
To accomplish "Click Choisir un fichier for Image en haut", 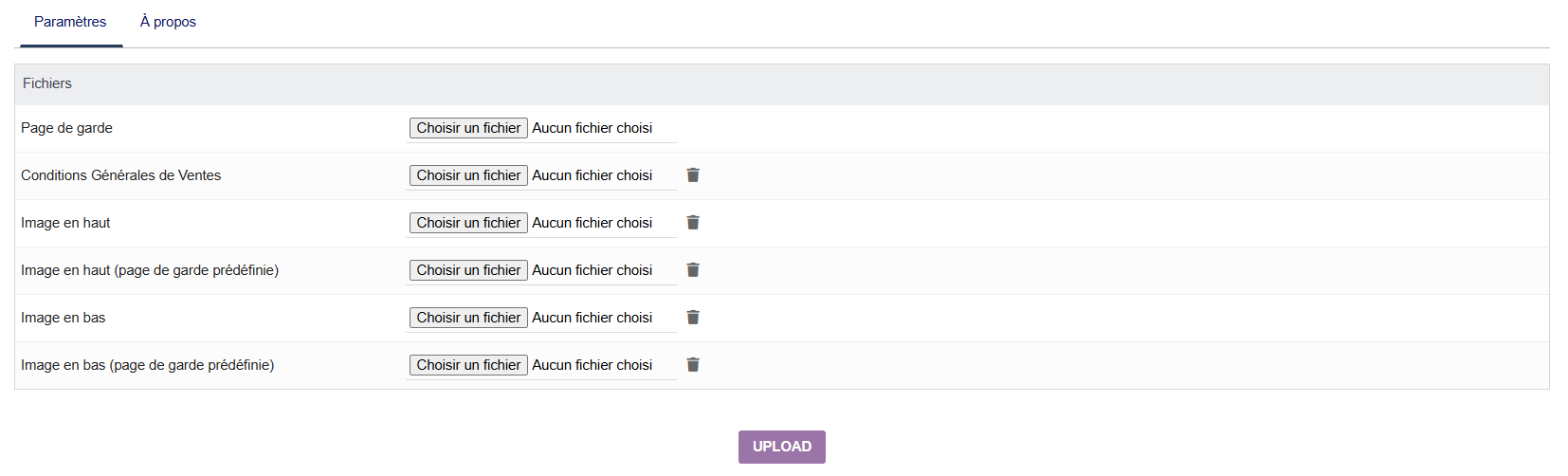I will tap(468, 223).
